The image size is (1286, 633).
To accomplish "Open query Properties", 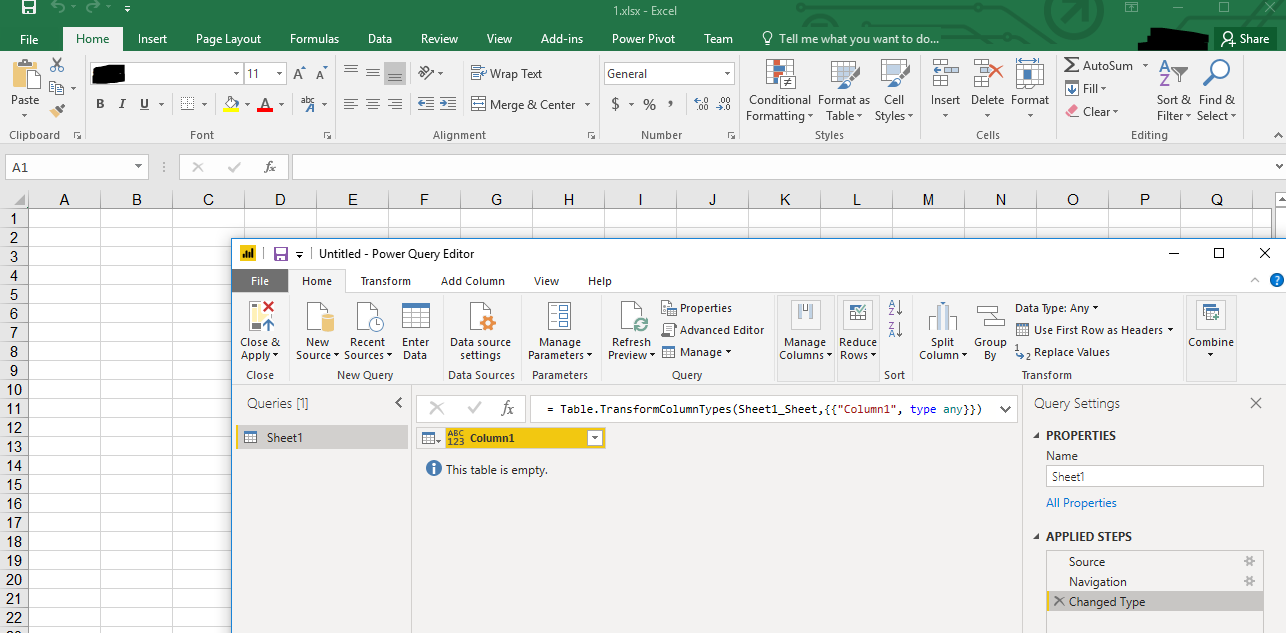I will (x=697, y=308).
